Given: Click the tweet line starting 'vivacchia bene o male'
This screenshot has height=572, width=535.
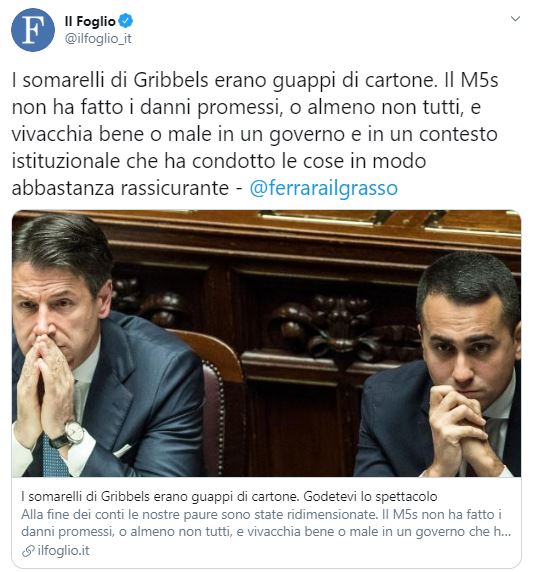Looking at the screenshot, I should click(255, 135).
